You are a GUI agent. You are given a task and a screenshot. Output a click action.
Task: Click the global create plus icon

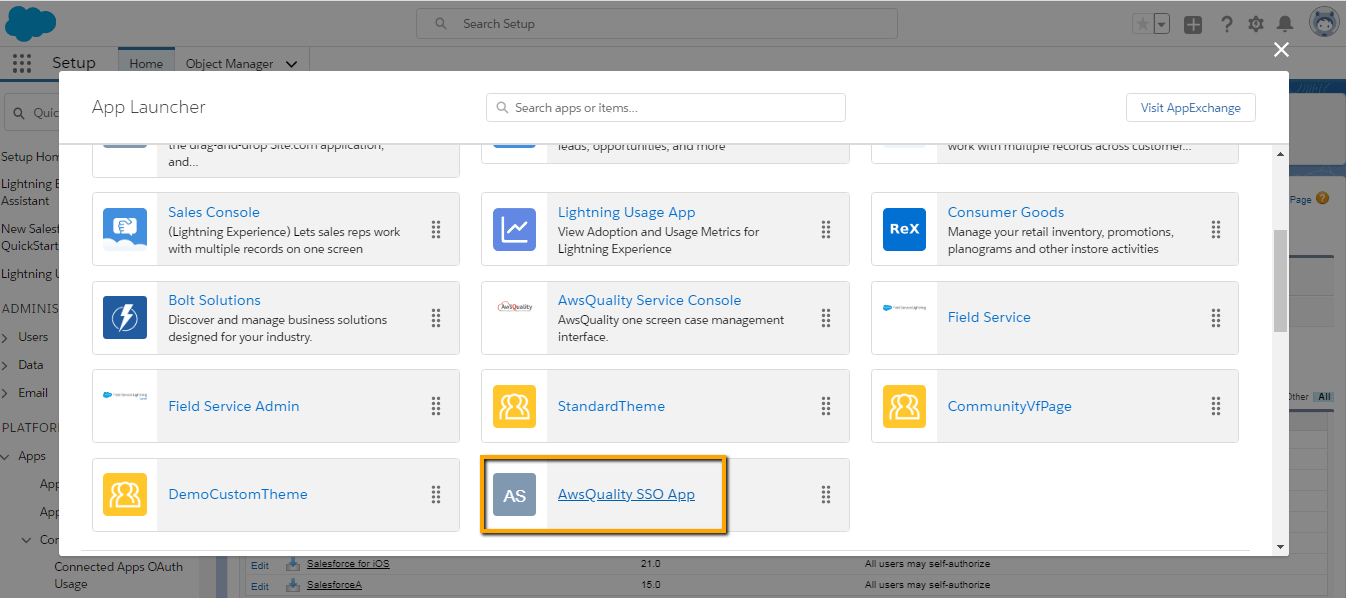(1193, 24)
